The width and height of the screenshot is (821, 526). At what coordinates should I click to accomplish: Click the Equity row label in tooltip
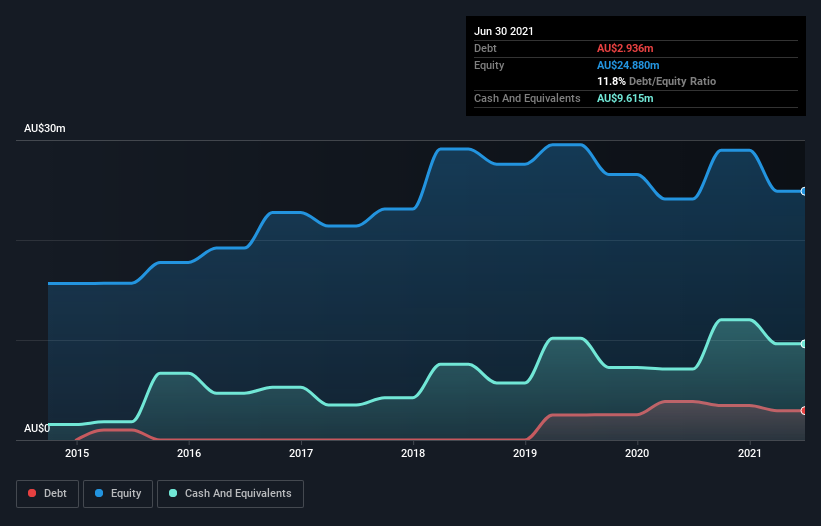pyautogui.click(x=489, y=65)
